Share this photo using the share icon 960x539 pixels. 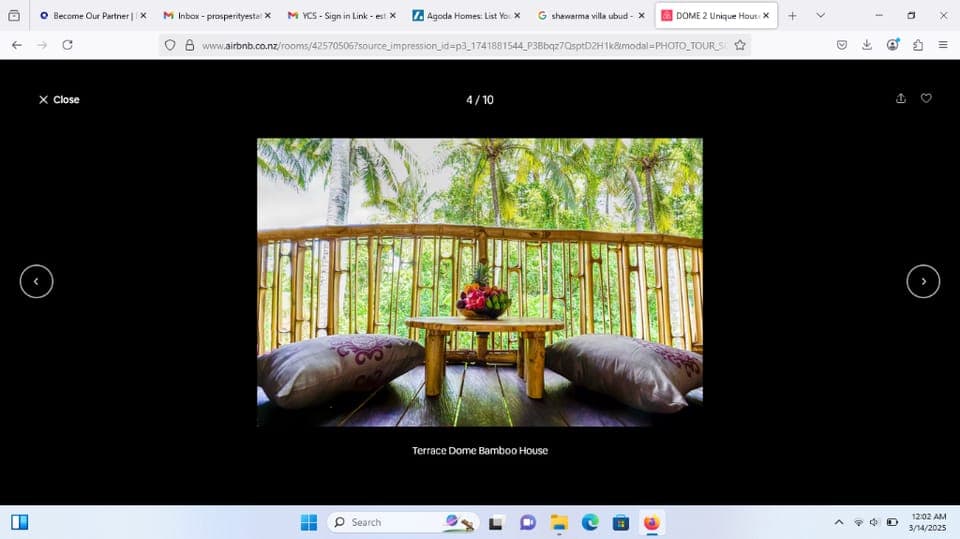point(900,98)
